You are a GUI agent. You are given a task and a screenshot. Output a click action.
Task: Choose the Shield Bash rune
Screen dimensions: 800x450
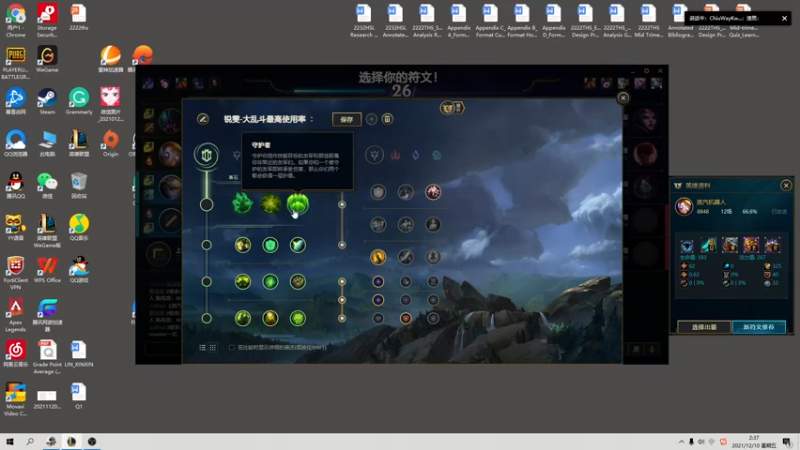coord(298,245)
